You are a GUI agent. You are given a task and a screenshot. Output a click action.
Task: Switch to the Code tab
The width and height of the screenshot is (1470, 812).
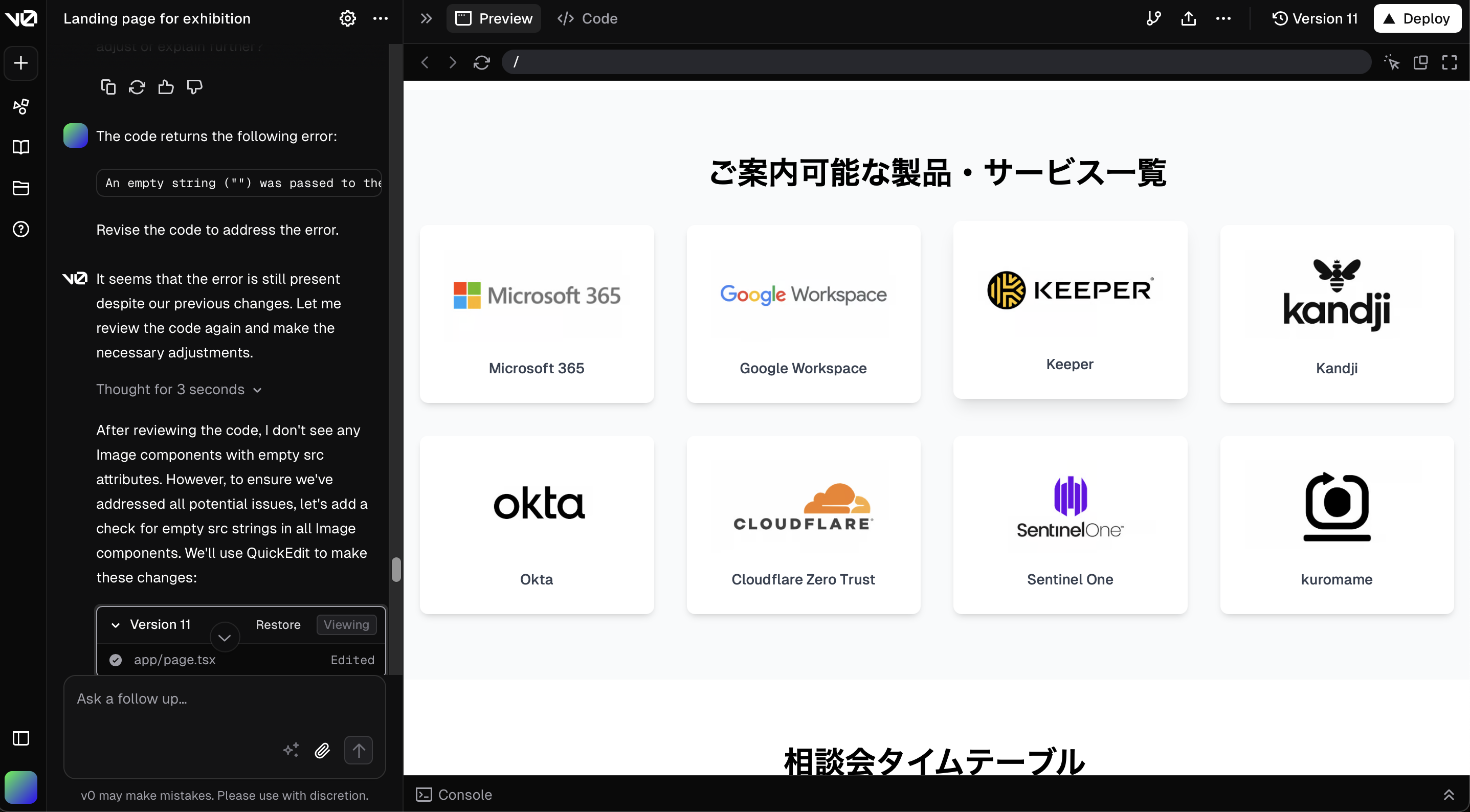(x=588, y=18)
